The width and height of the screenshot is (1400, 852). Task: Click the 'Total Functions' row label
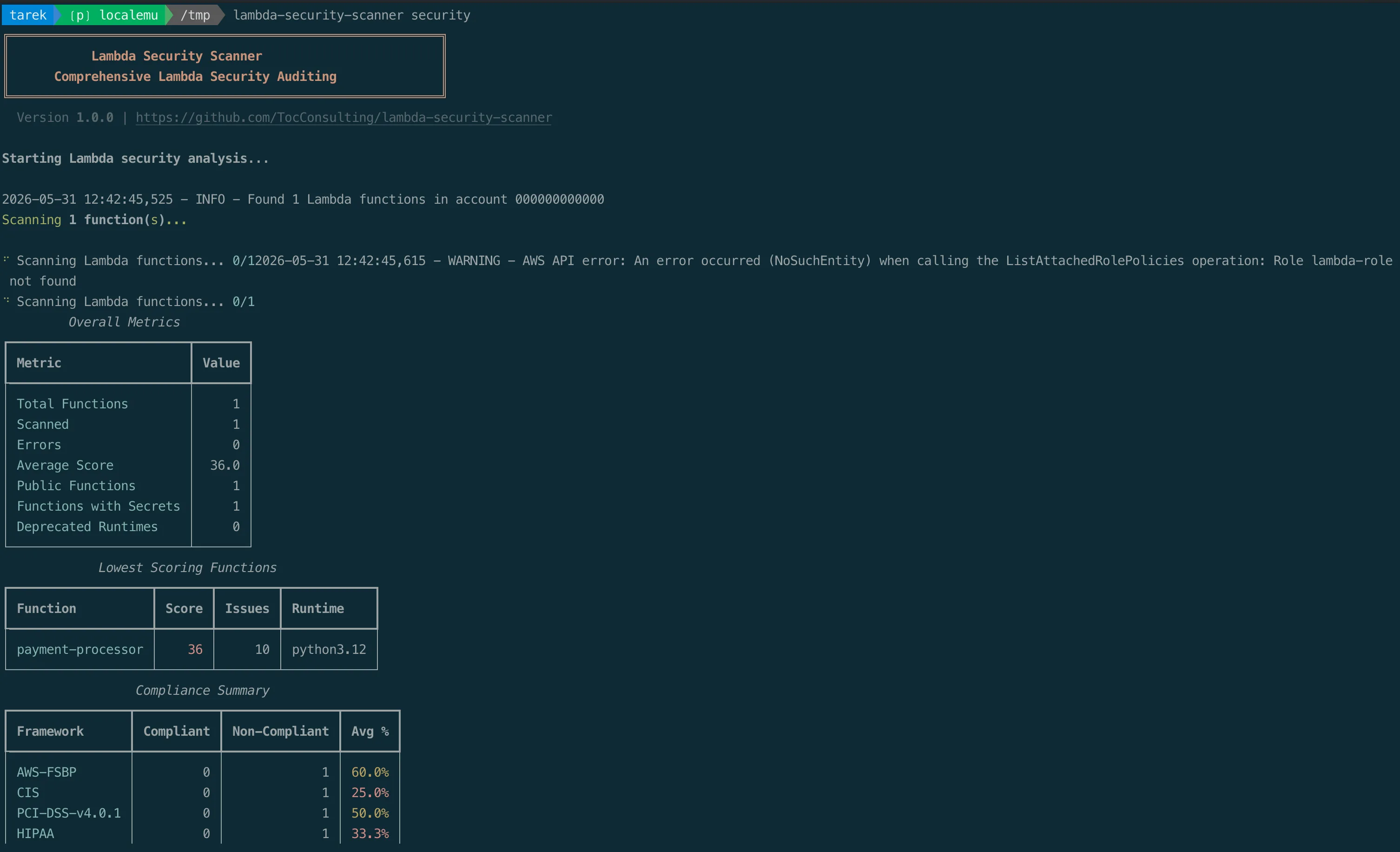72,404
